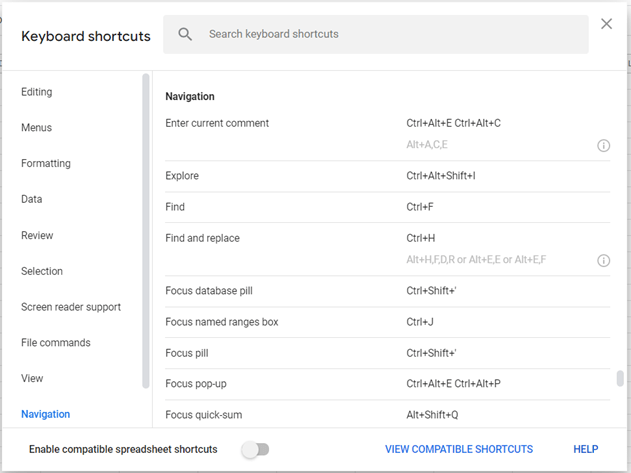
Task: Jump to Selection shortcuts
Action: [42, 271]
